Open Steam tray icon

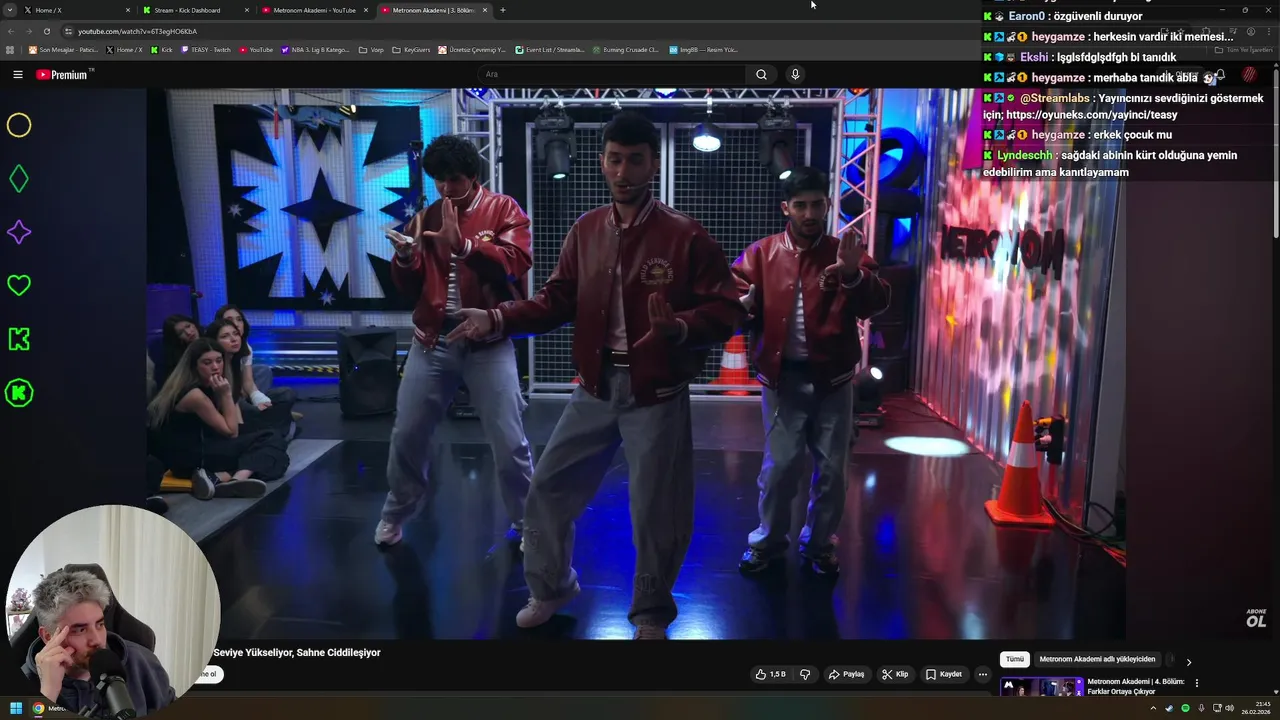point(1169,708)
